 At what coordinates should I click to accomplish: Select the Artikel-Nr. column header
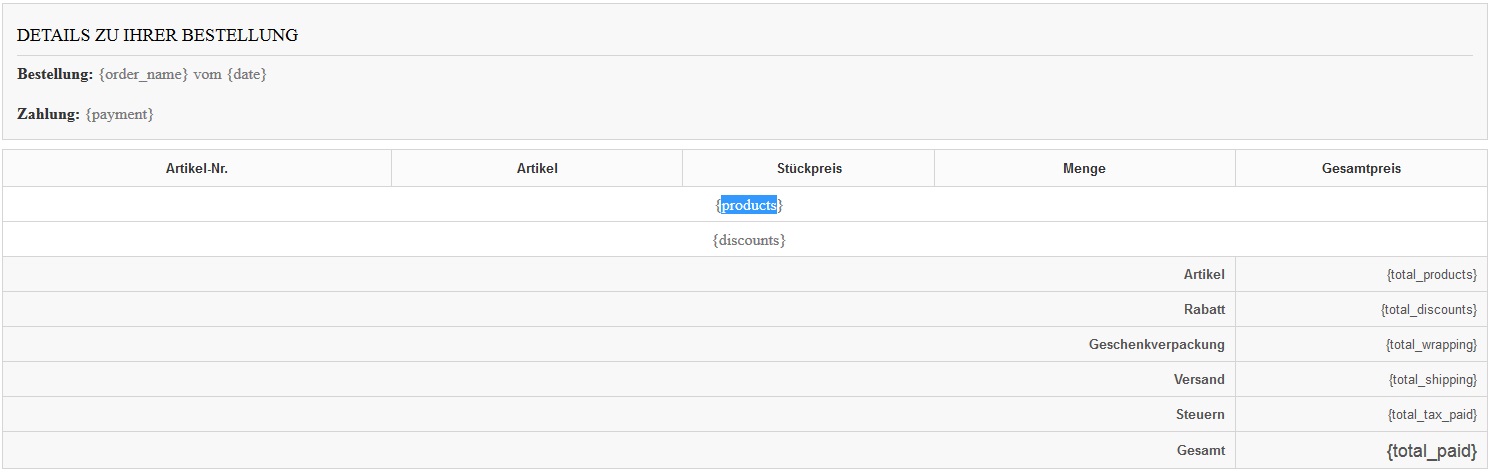click(197, 169)
